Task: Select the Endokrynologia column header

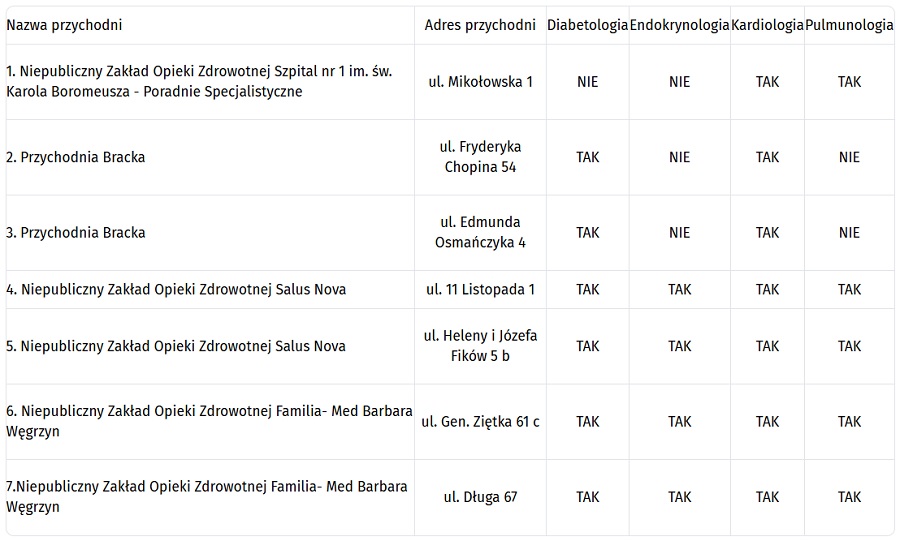Action: (x=679, y=25)
